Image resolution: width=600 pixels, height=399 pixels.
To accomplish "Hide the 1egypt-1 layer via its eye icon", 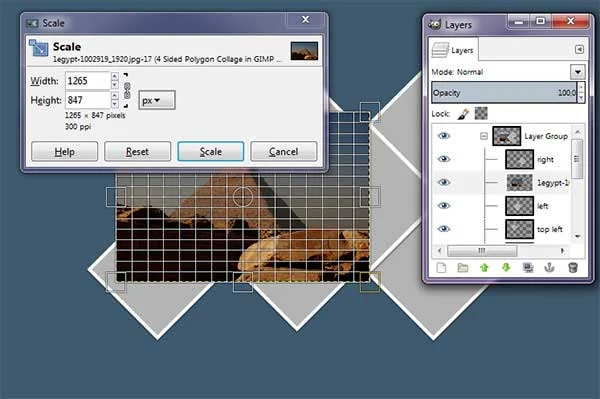I will tap(443, 182).
